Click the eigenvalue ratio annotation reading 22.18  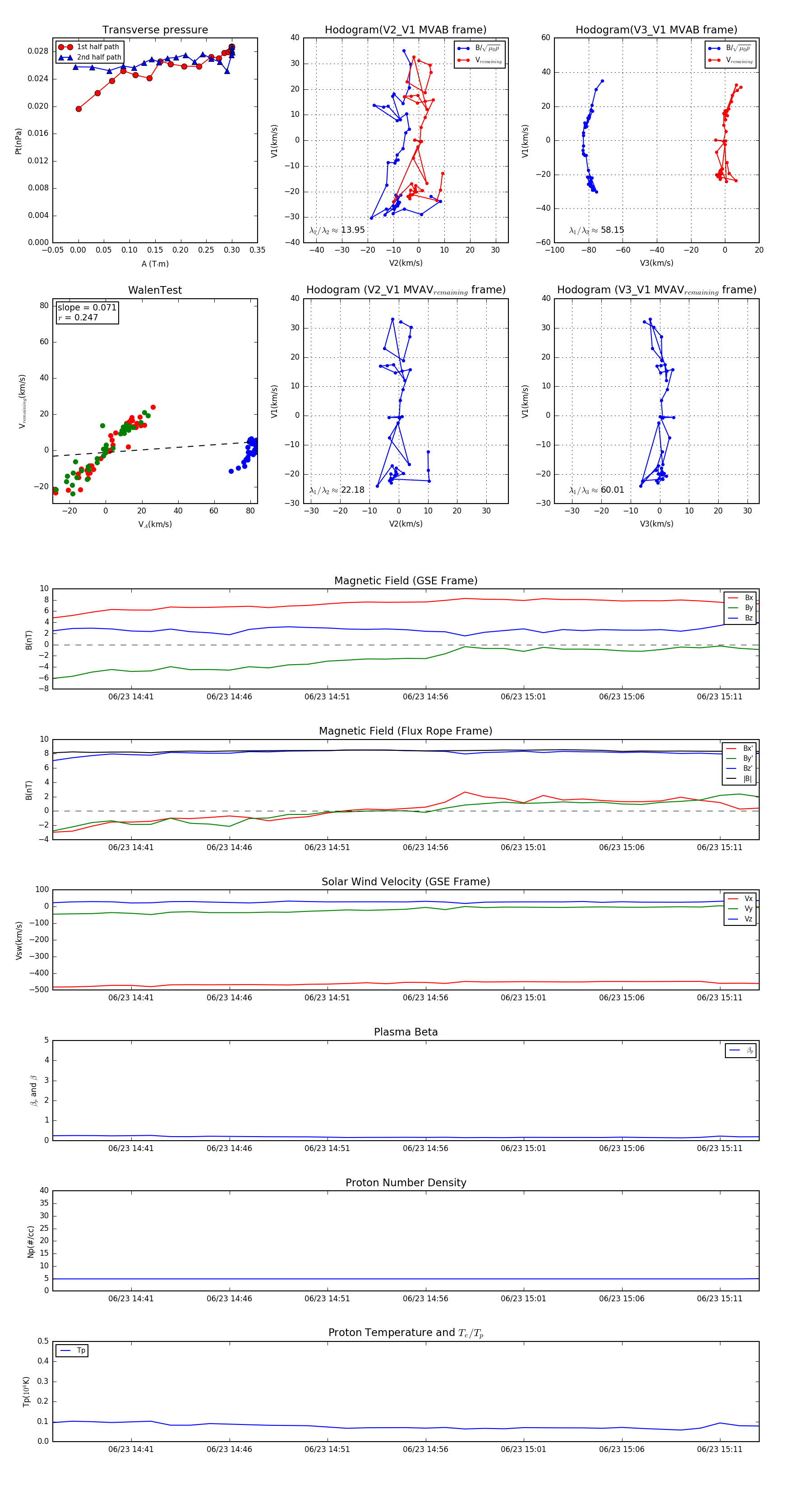[337, 490]
